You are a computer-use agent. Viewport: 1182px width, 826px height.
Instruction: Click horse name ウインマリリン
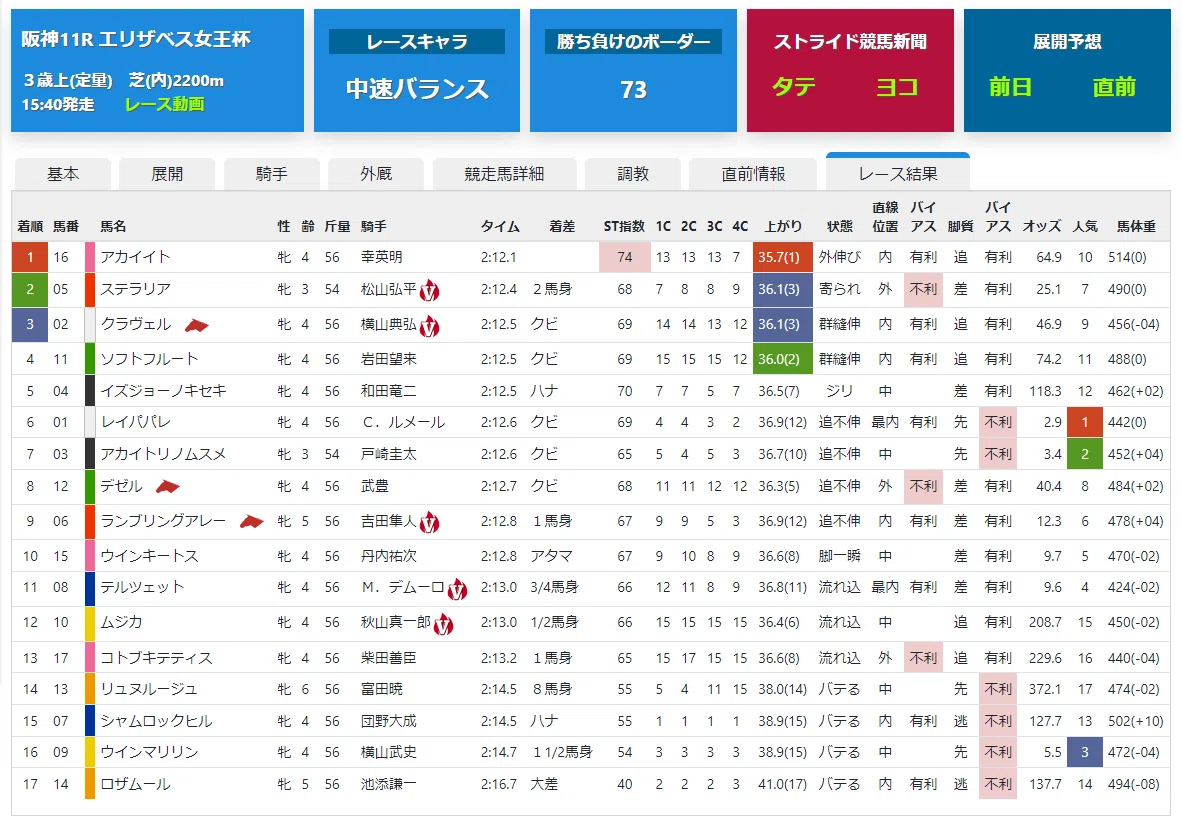149,752
